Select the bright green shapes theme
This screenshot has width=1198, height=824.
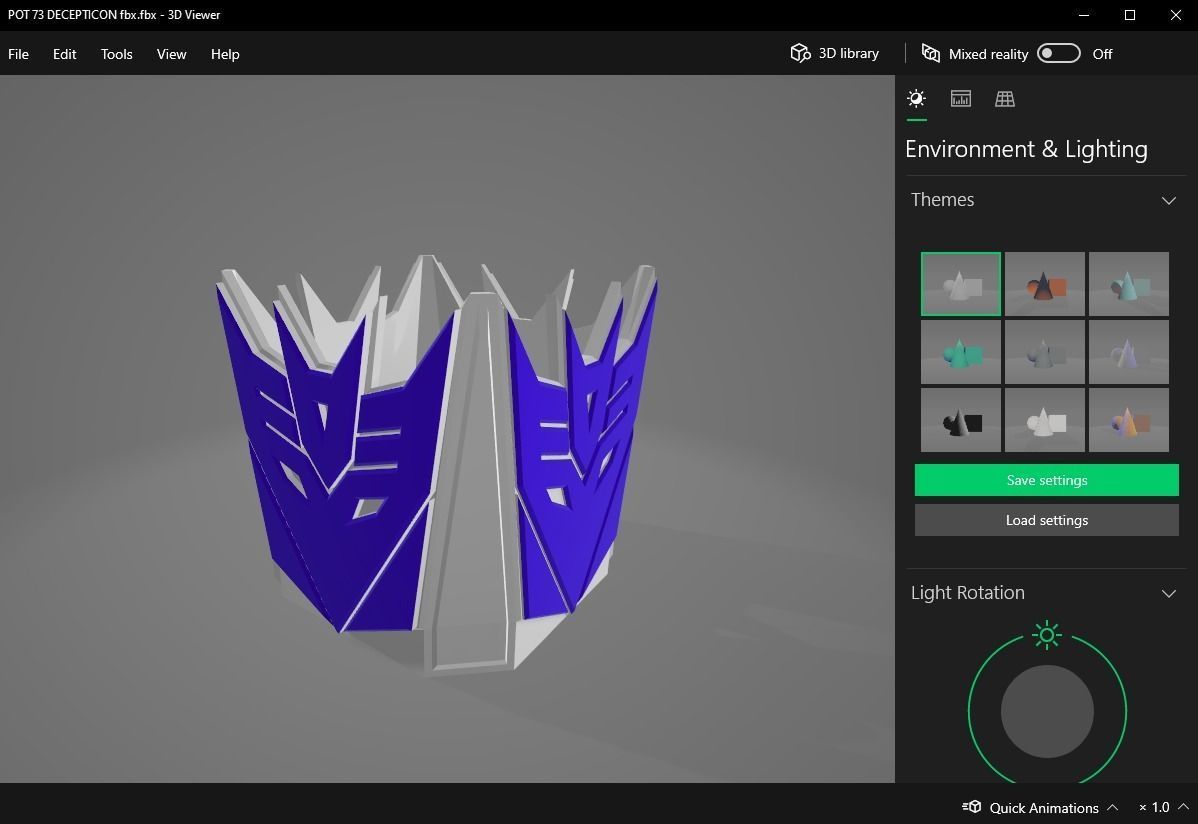pos(960,352)
